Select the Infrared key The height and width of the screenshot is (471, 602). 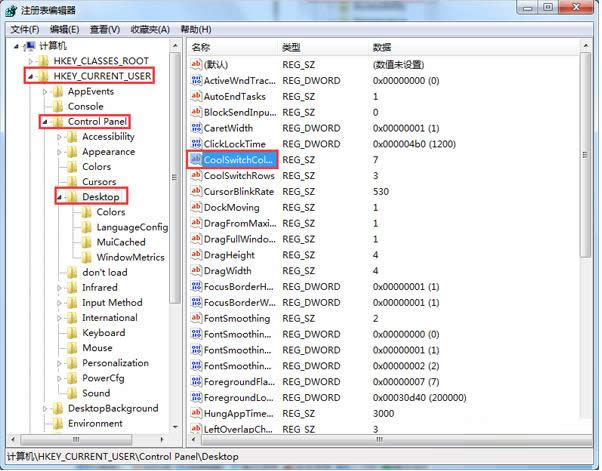(99, 288)
